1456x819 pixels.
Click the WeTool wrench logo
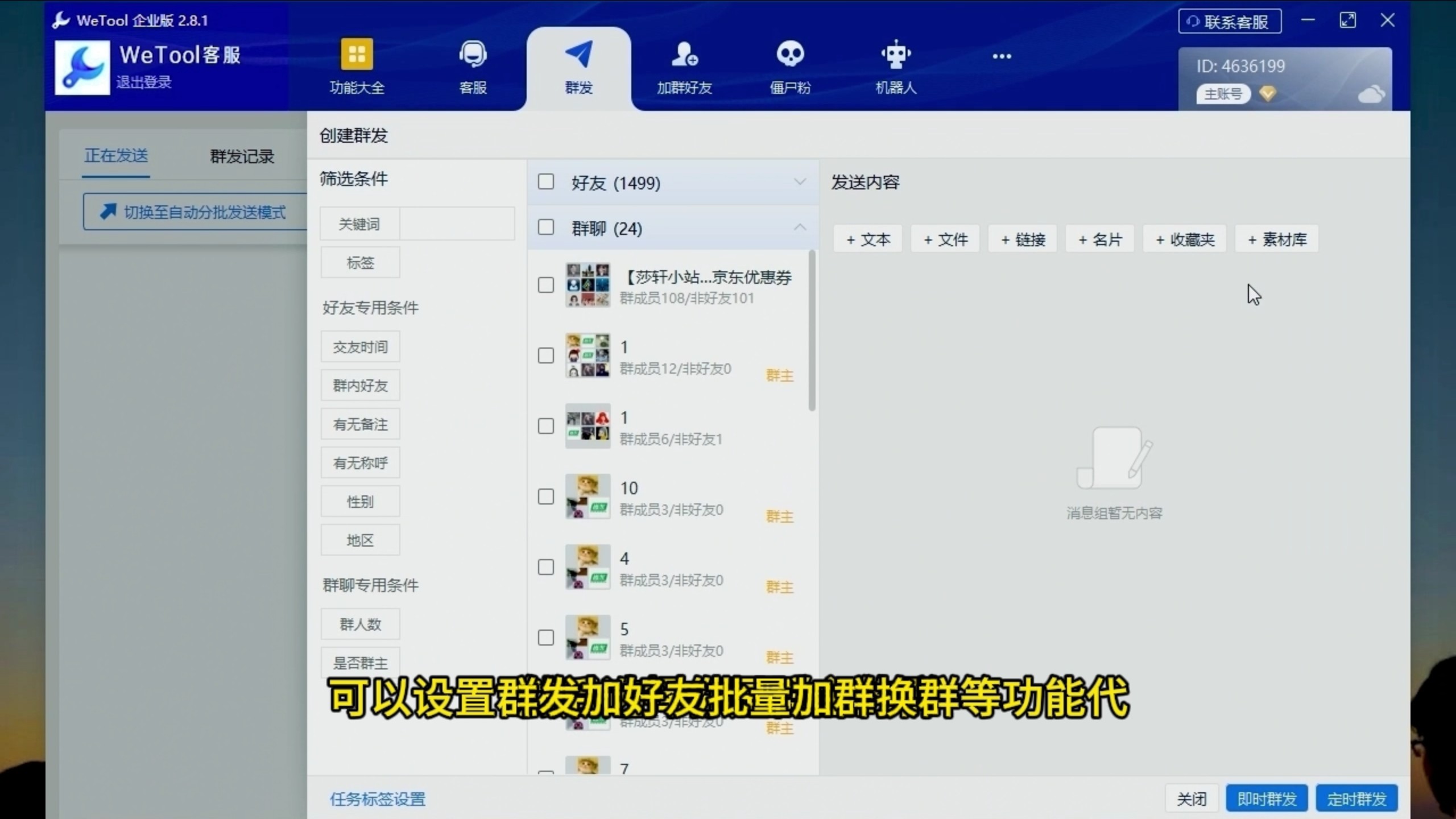(x=82, y=68)
